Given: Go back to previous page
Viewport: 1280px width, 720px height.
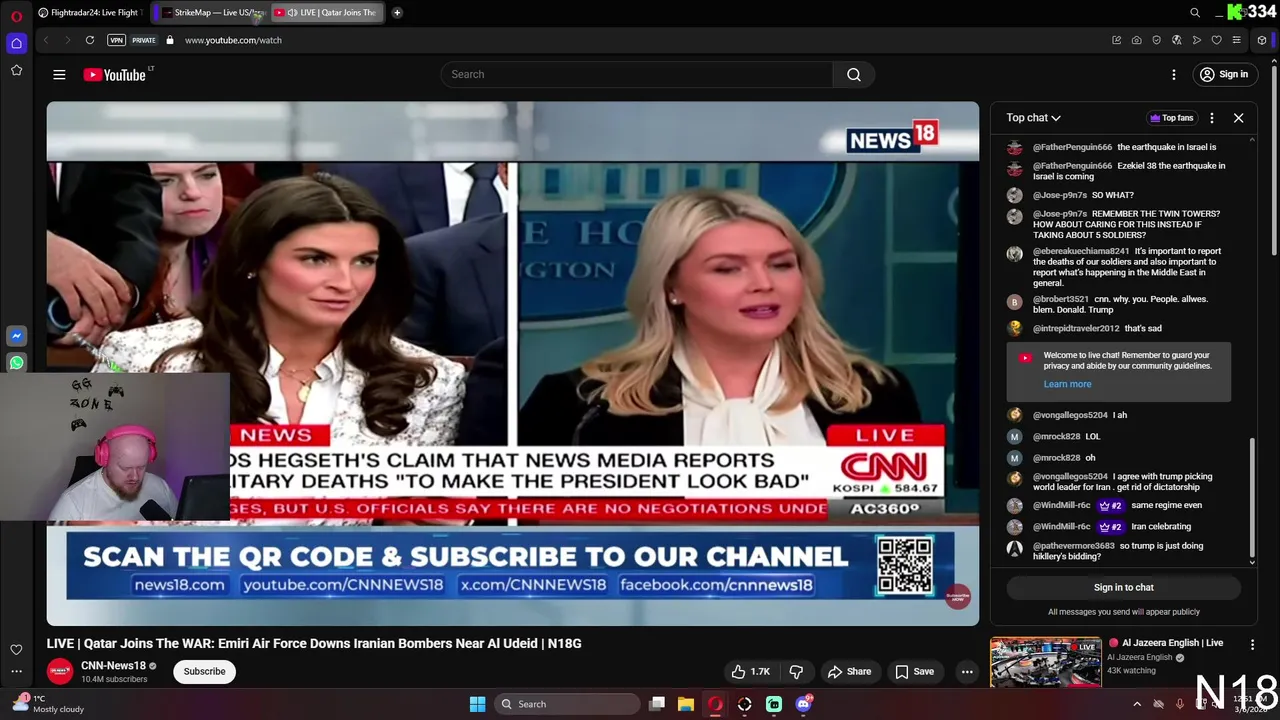Looking at the screenshot, I should [46, 40].
